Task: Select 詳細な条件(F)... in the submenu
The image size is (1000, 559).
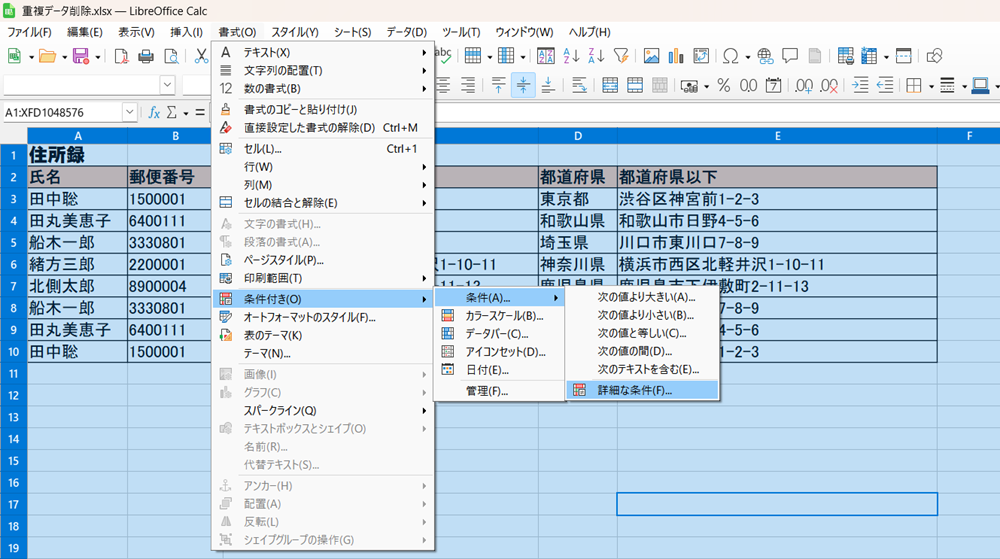Action: [x=634, y=390]
